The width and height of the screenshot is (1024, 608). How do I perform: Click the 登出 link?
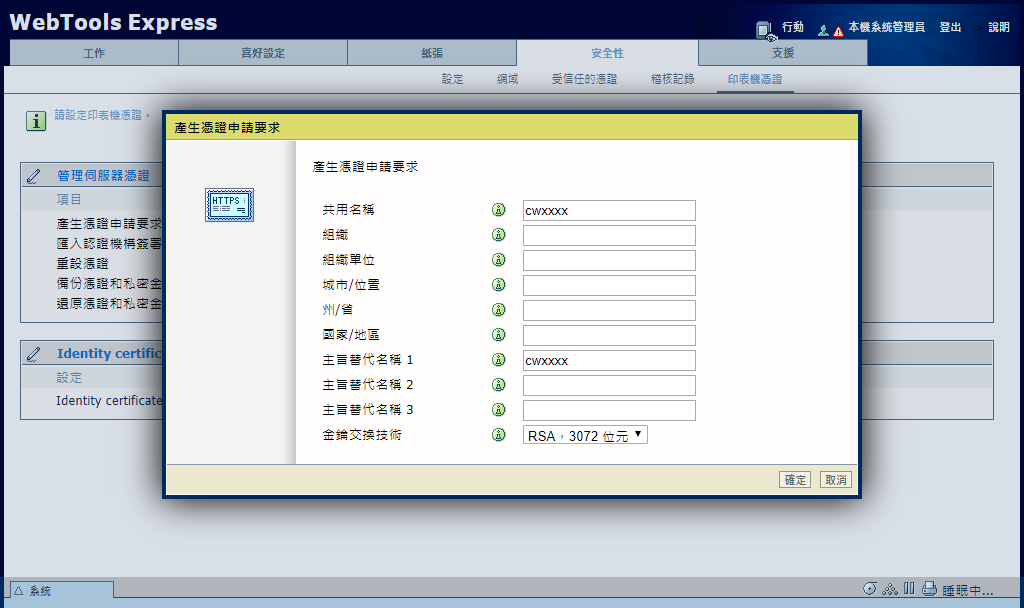pos(950,28)
